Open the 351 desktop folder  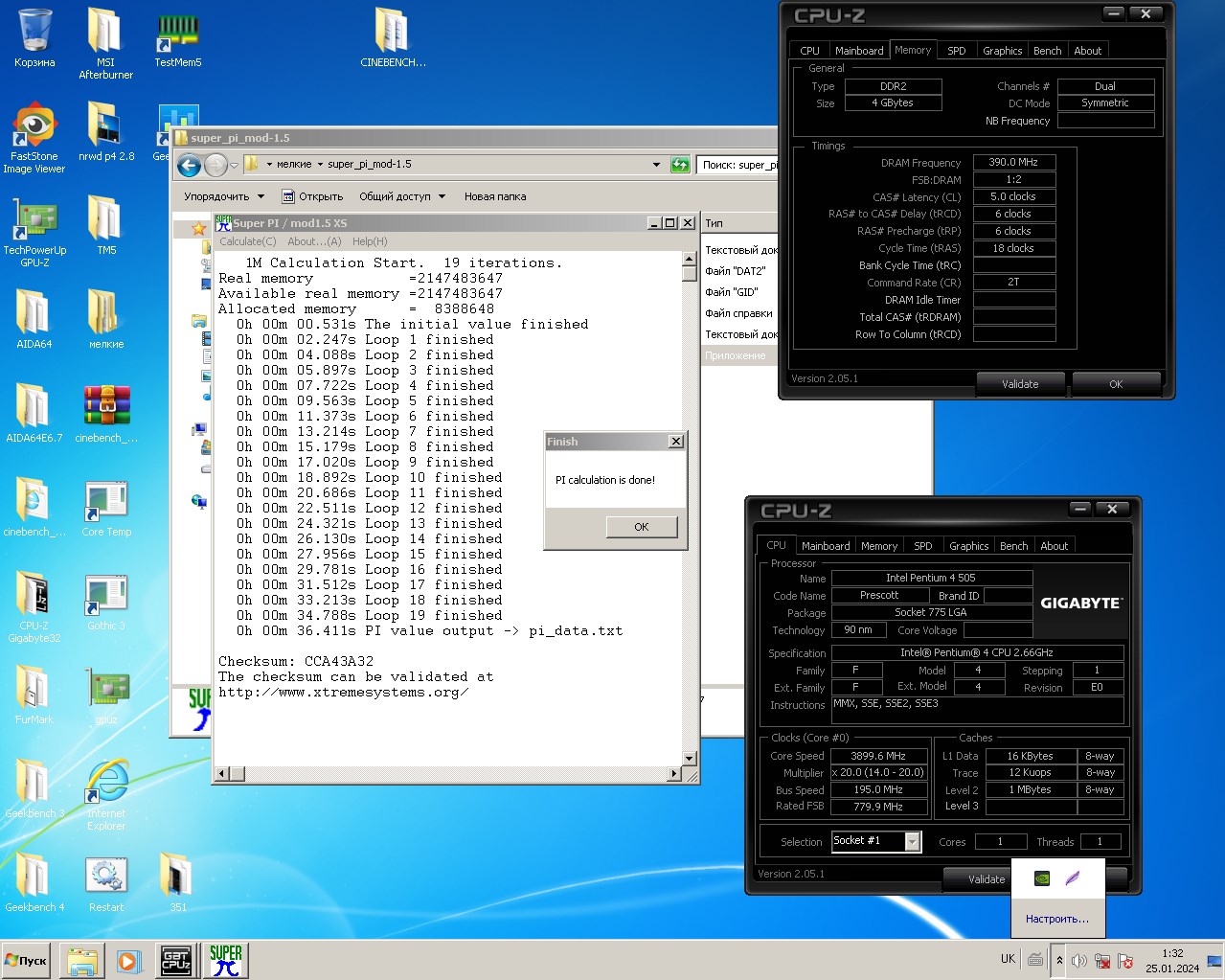click(177, 882)
